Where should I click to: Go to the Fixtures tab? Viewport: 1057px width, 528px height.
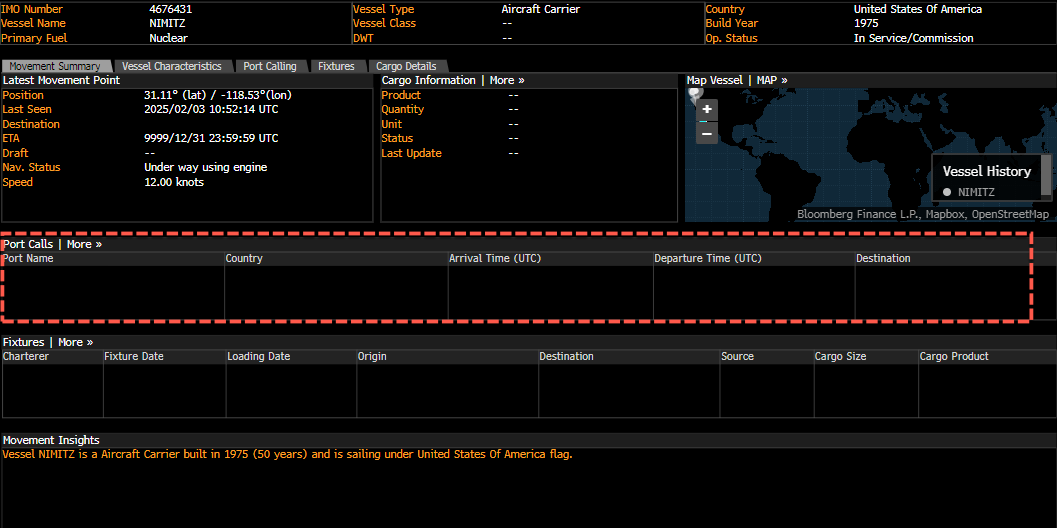(x=336, y=66)
